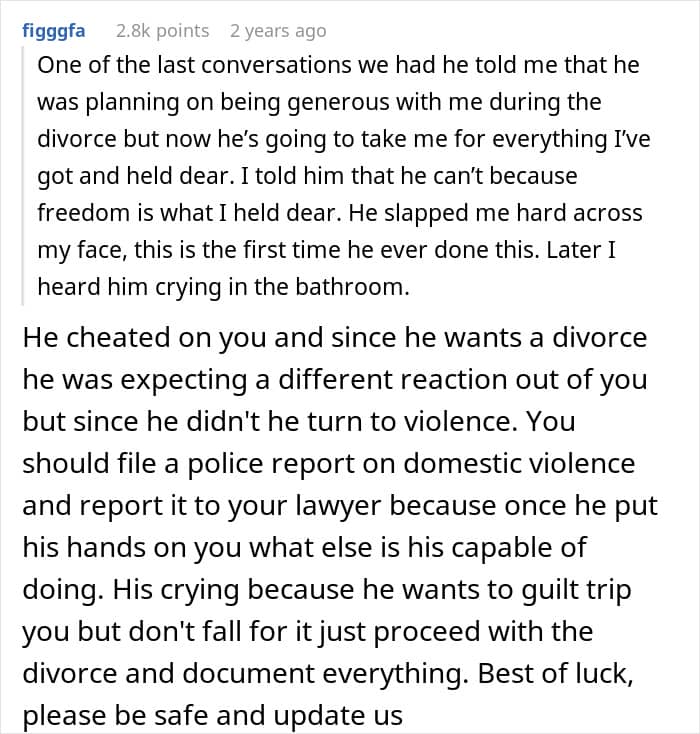The width and height of the screenshot is (700, 734).
Task: Click the vertical quote bar beside quoted text
Action: pyautogui.click(x=23, y=176)
